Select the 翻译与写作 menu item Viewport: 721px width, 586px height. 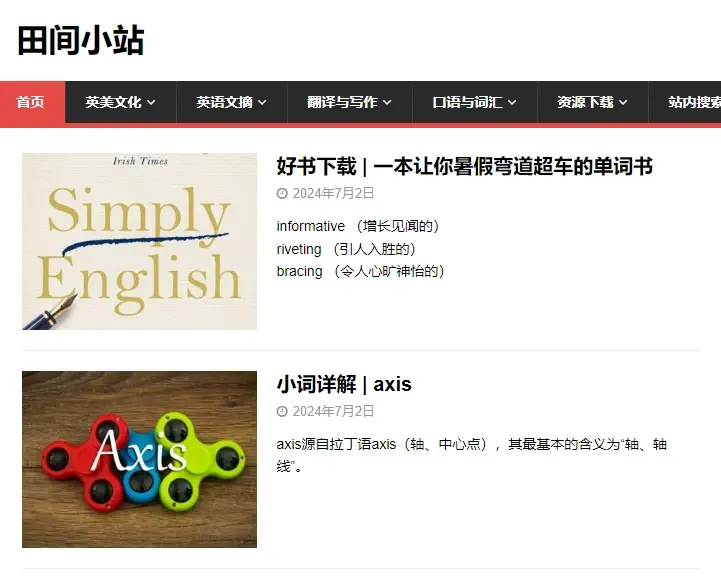click(x=350, y=102)
